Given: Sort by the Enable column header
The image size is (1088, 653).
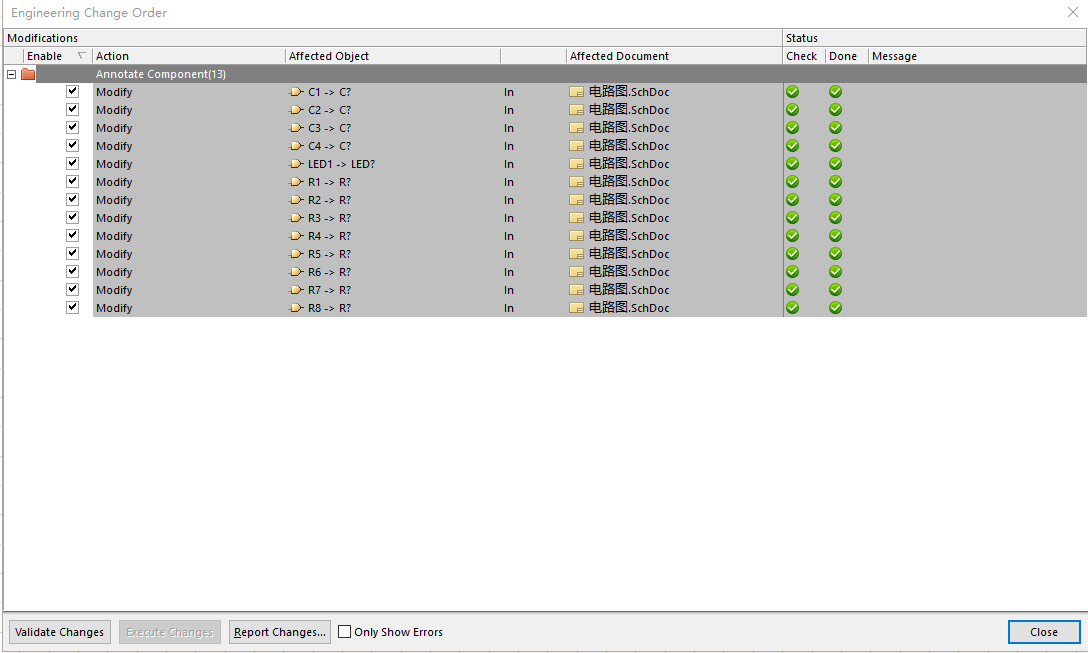Looking at the screenshot, I should [57, 56].
